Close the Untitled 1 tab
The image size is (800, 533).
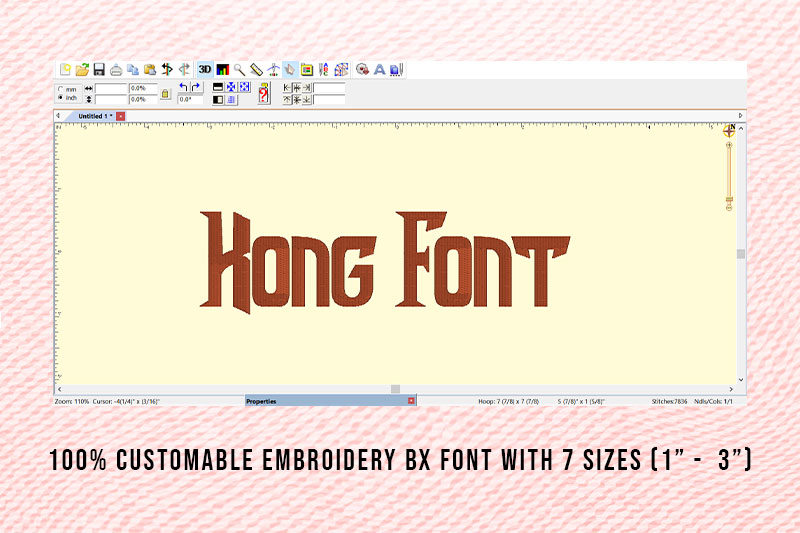(120, 116)
